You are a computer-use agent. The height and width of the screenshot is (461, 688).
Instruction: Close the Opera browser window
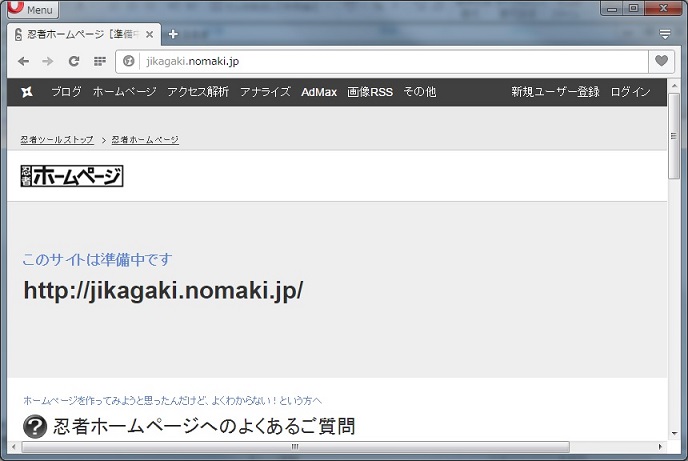pos(663,8)
